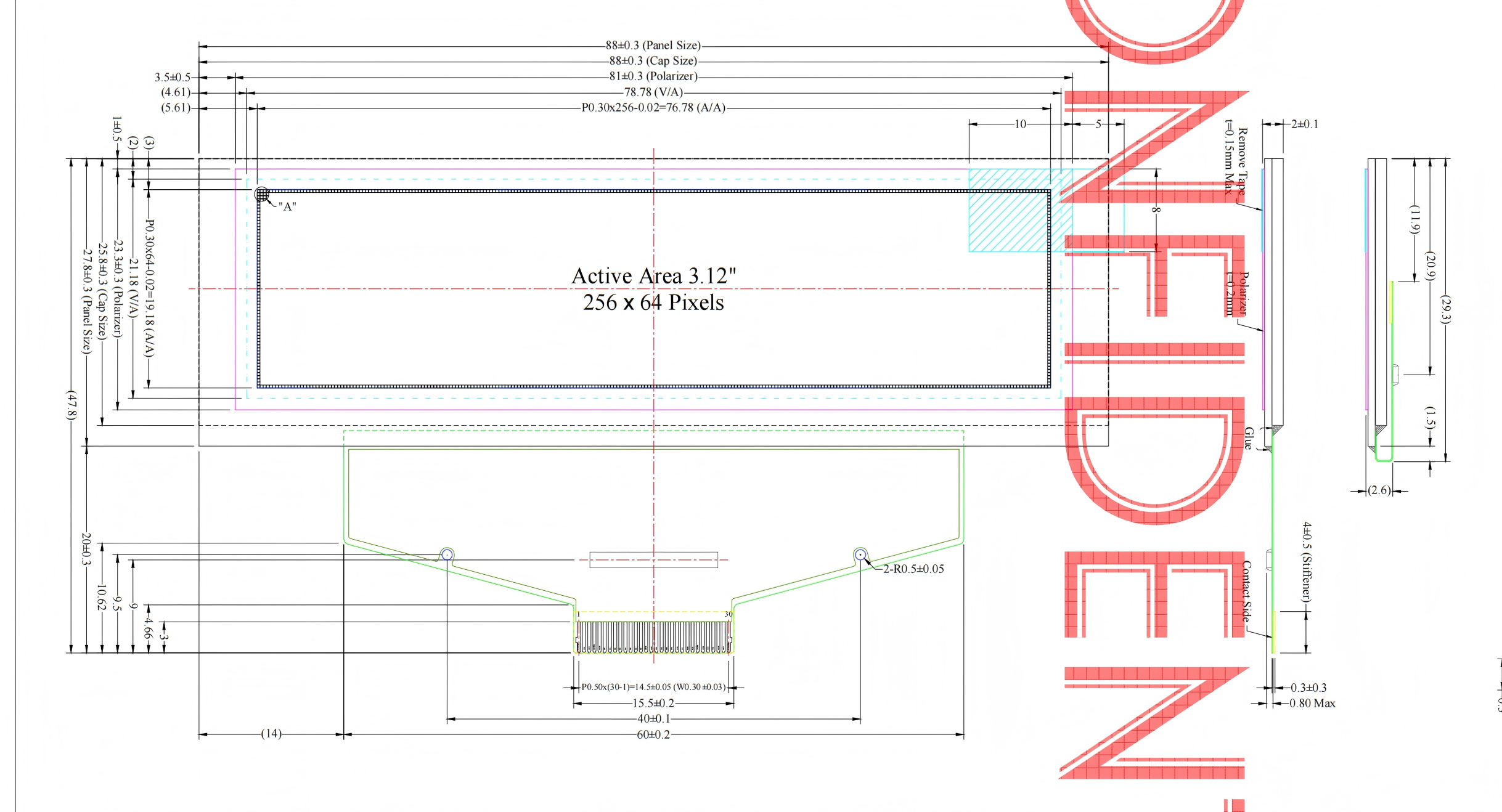
Task: Click the '(14)' offset dimension
Action: point(271,733)
